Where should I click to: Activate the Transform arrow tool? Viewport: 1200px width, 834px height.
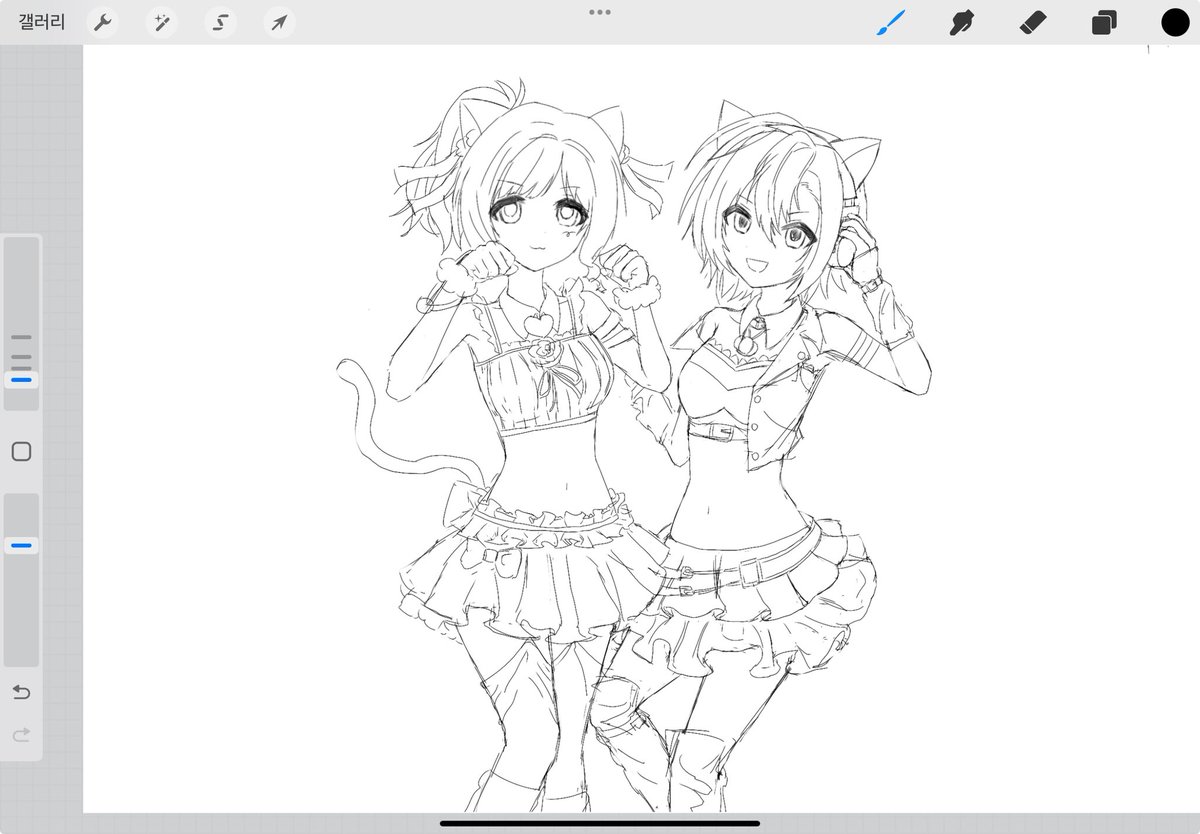[x=279, y=22]
